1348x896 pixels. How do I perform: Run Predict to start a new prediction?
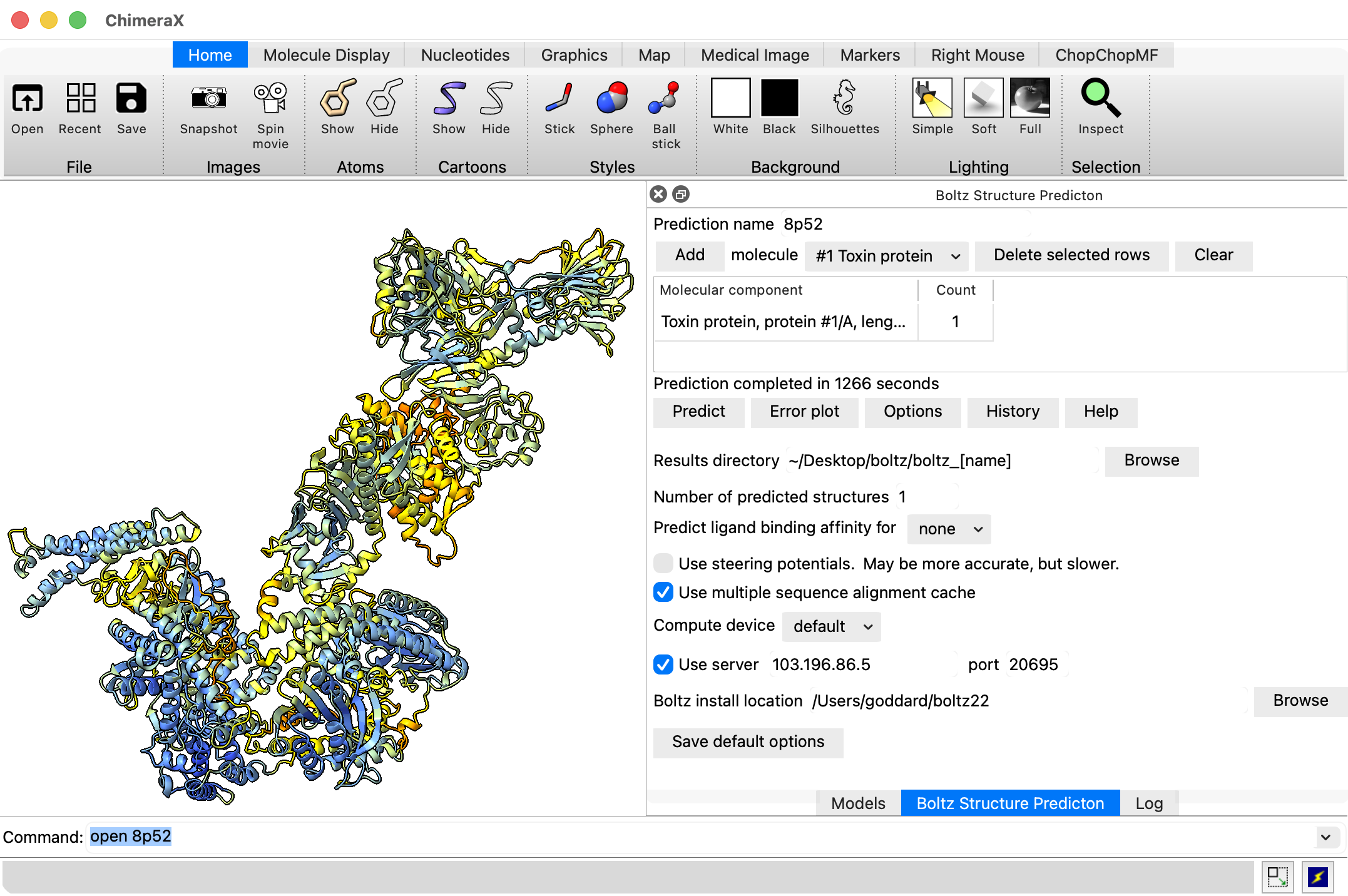[698, 412]
